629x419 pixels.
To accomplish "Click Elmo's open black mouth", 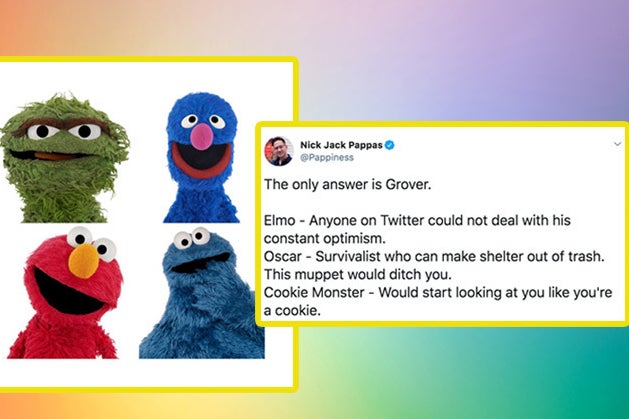I will [x=68, y=292].
